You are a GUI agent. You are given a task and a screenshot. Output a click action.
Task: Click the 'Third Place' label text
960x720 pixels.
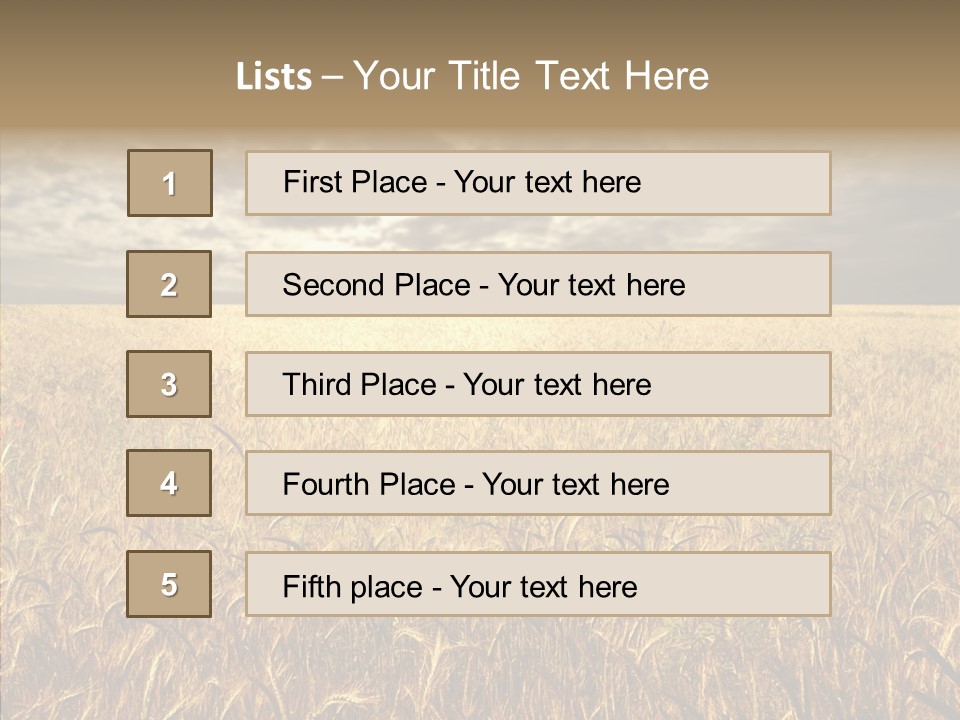(x=359, y=385)
